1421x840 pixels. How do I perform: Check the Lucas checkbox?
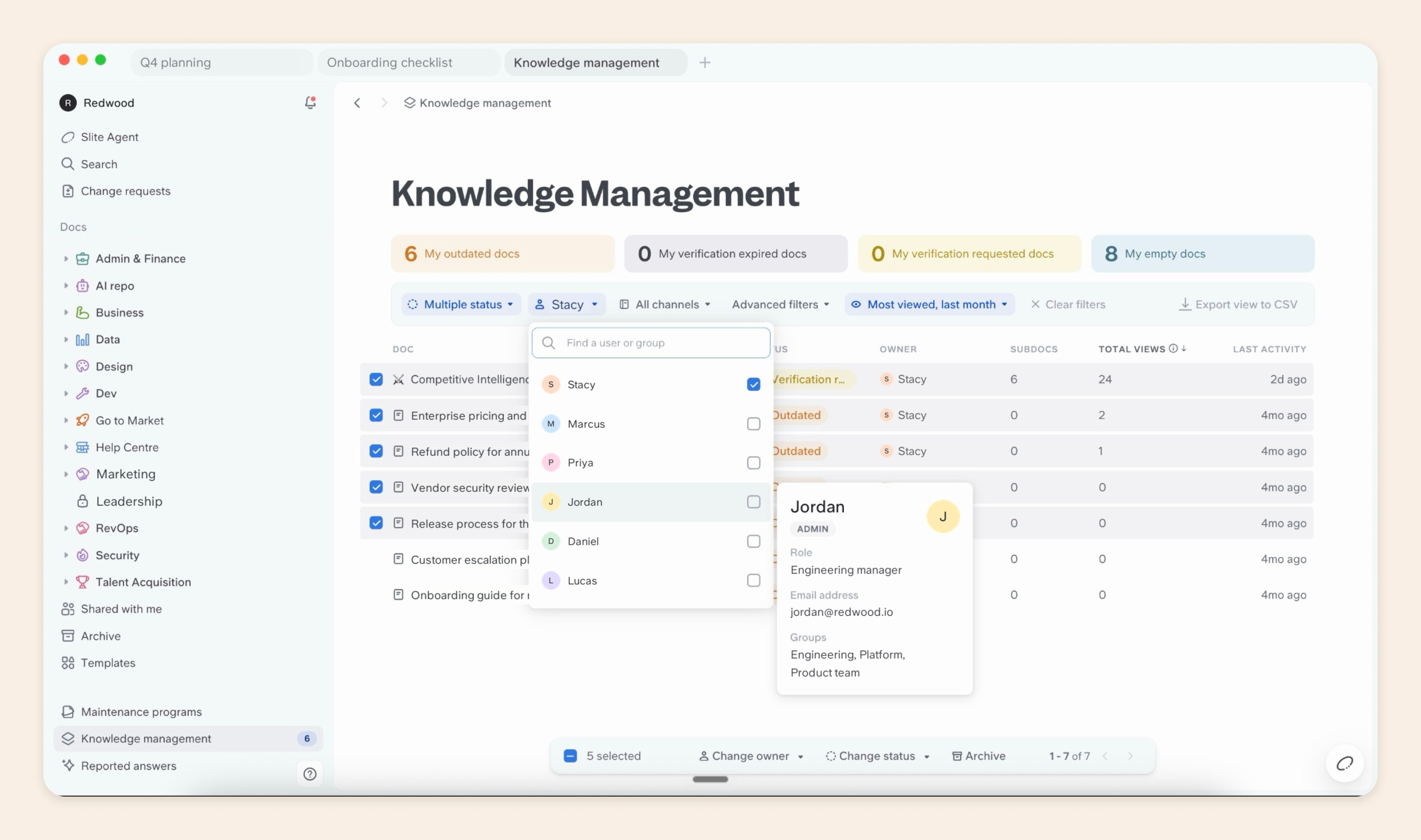pyautogui.click(x=753, y=580)
